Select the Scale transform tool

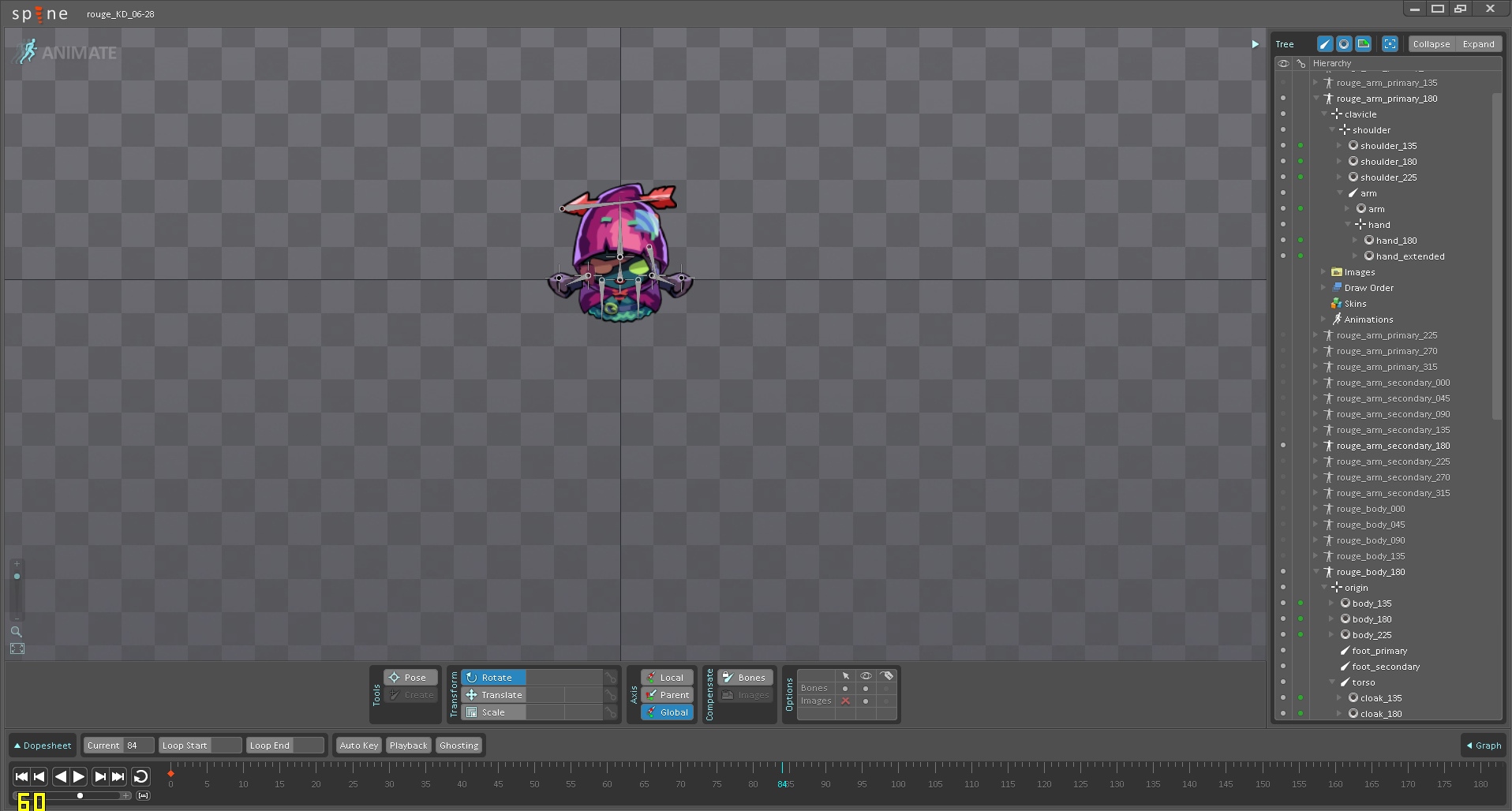click(493, 712)
